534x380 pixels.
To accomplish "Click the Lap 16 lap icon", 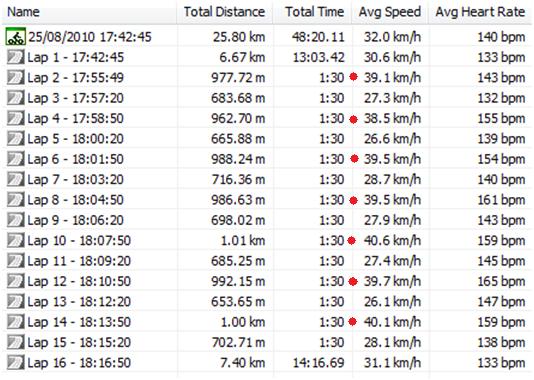I will pos(16,363).
